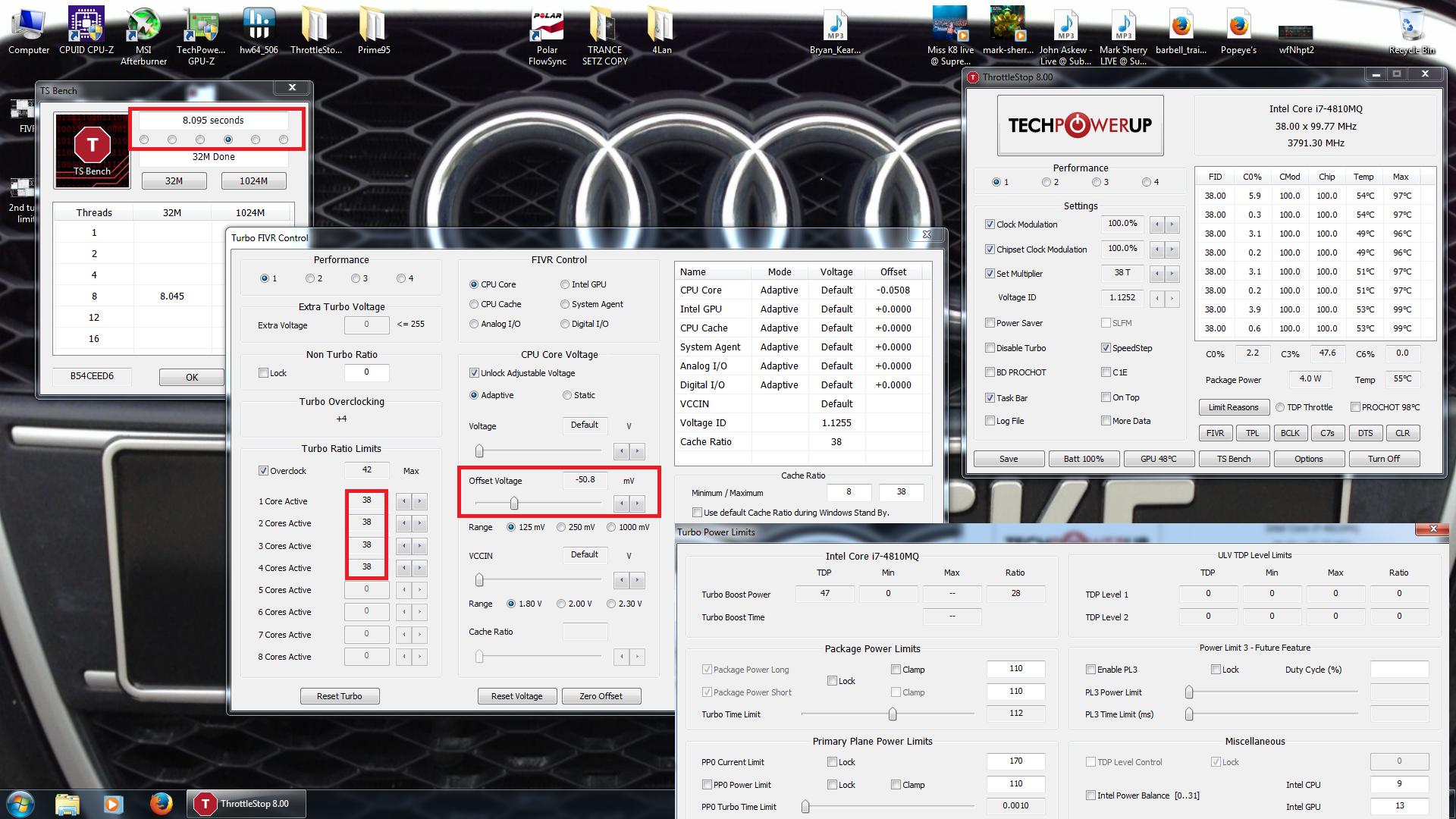Decrease the VCCIN value with left arrow

click(x=622, y=581)
